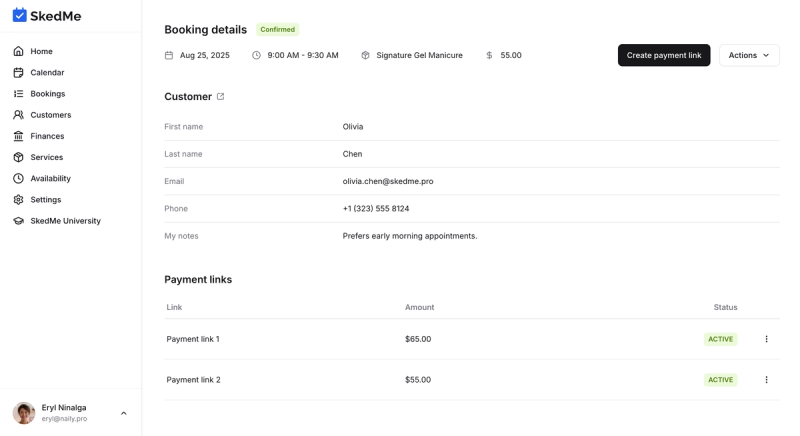Viewport: 800px width, 436px height.
Task: Click the booking time clock icon
Action: tap(256, 55)
